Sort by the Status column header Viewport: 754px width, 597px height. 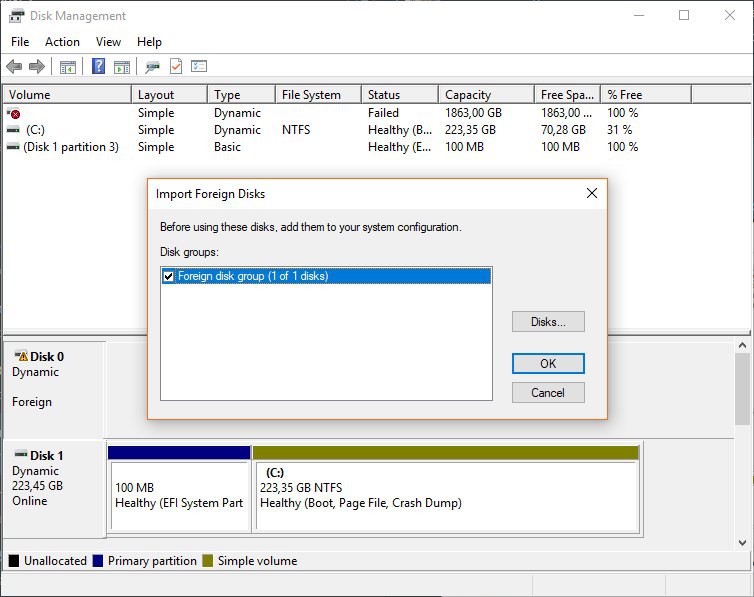coord(400,95)
